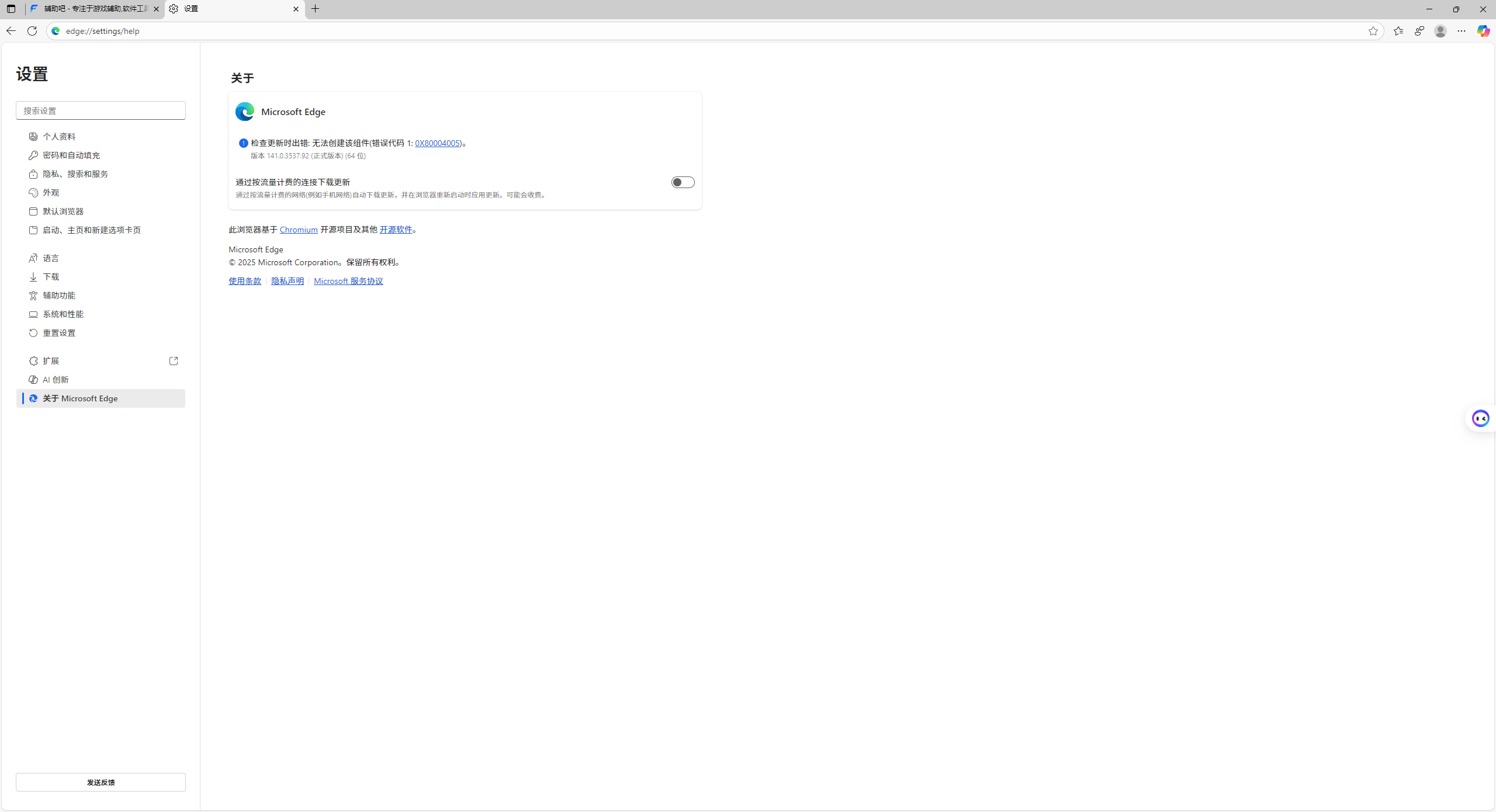Open the tab actions menu icon

click(x=11, y=9)
